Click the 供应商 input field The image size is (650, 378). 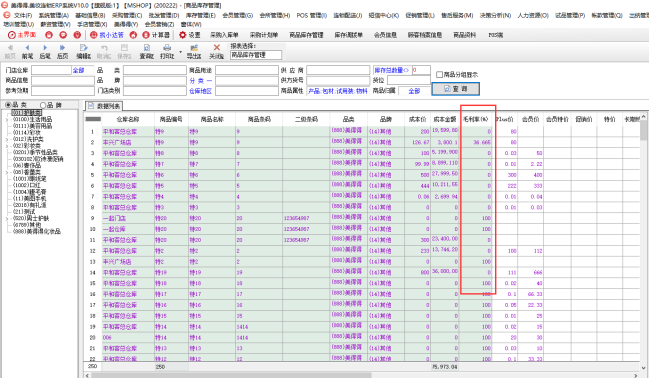click(x=338, y=70)
